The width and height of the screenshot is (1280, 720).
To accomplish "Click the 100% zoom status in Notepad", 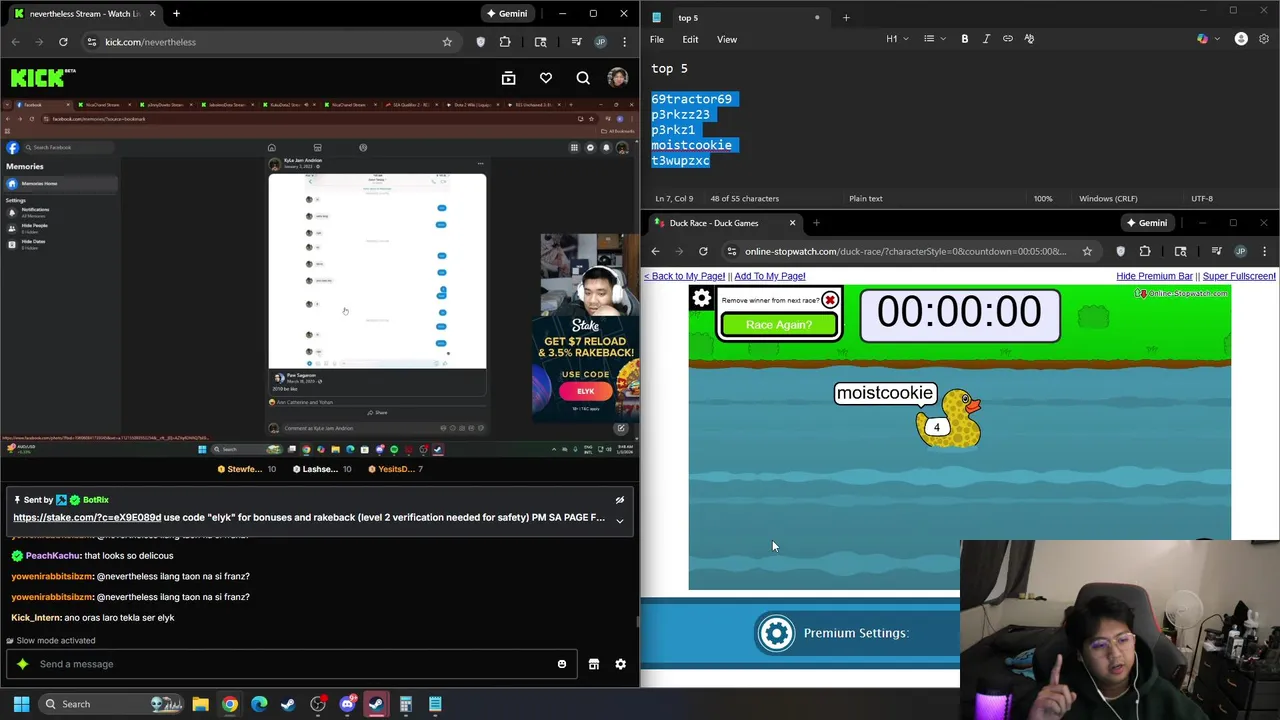I will tap(1043, 198).
